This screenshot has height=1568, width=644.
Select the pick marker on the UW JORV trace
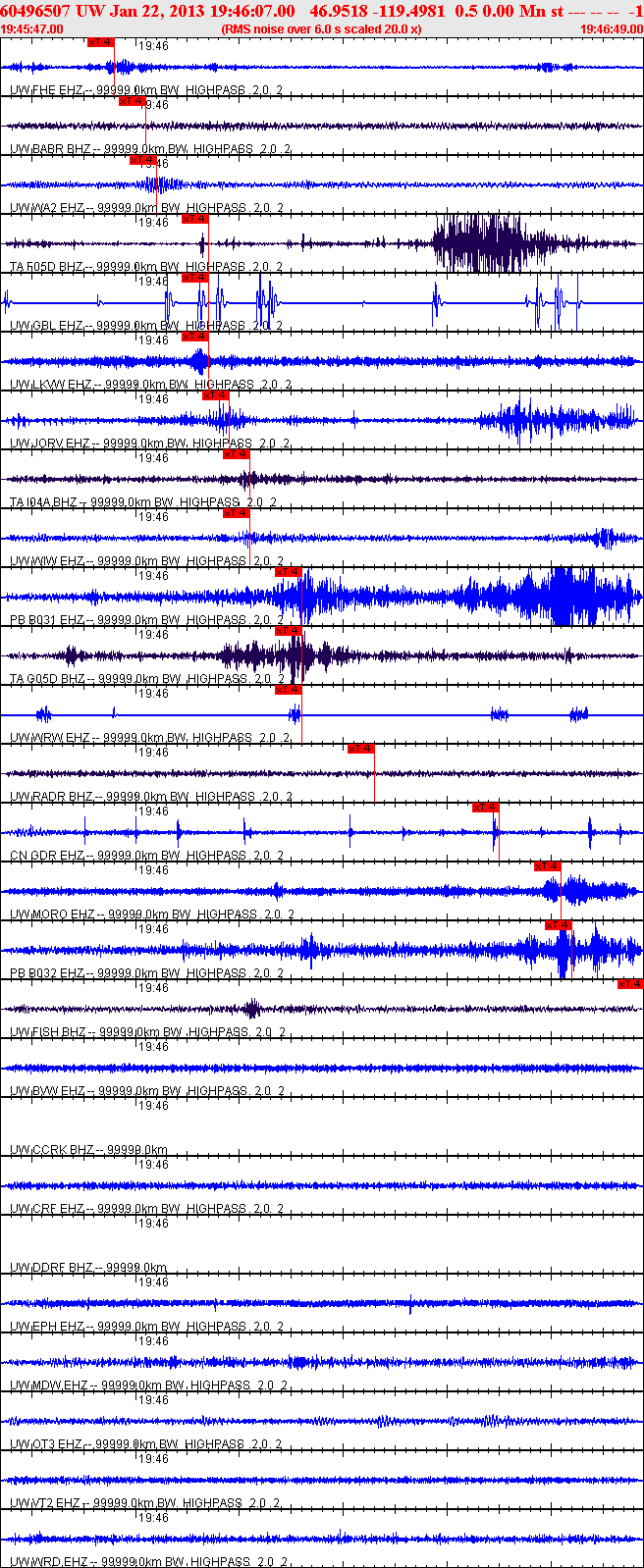coord(215,395)
